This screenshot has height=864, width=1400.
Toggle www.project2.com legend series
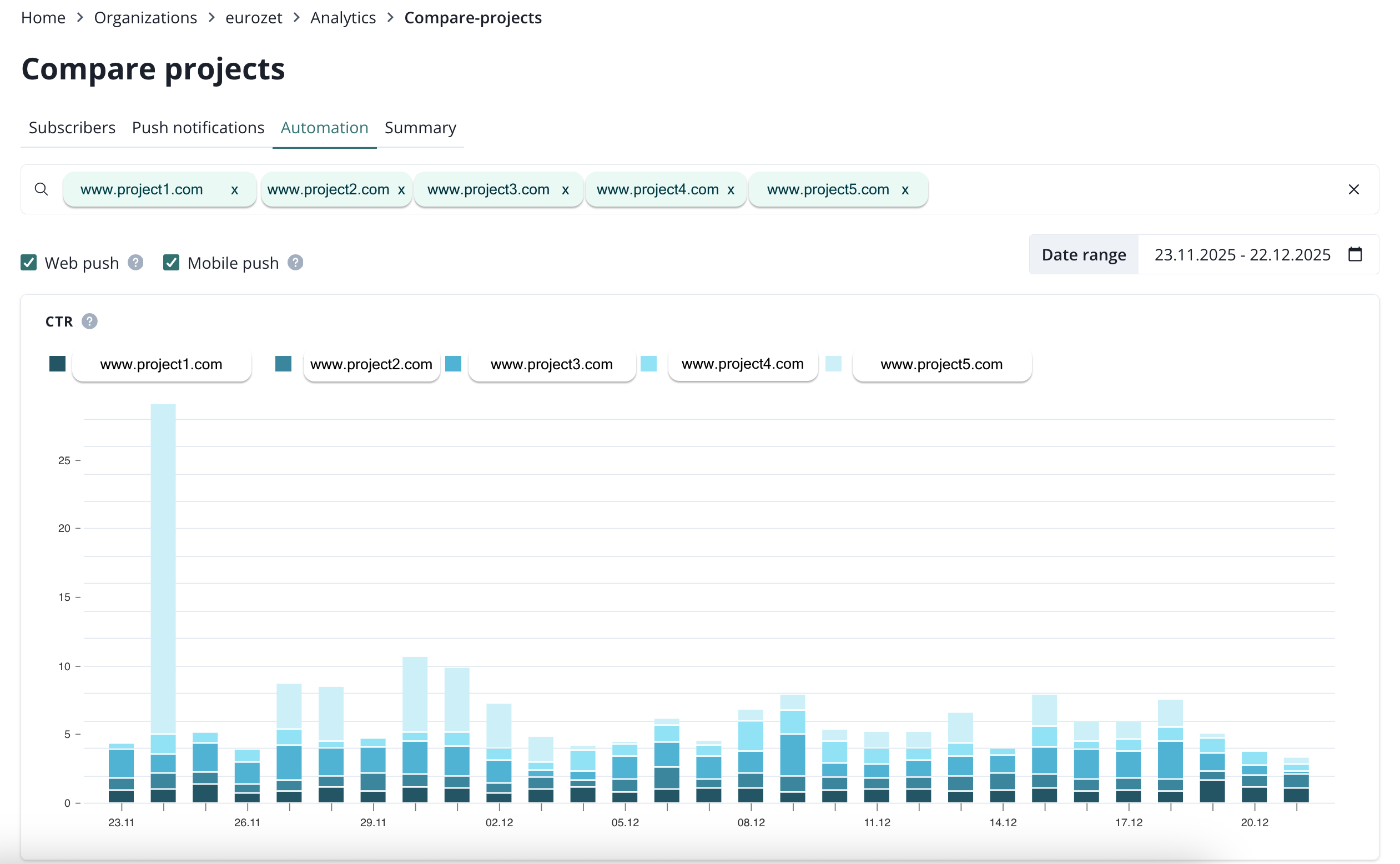click(x=371, y=364)
